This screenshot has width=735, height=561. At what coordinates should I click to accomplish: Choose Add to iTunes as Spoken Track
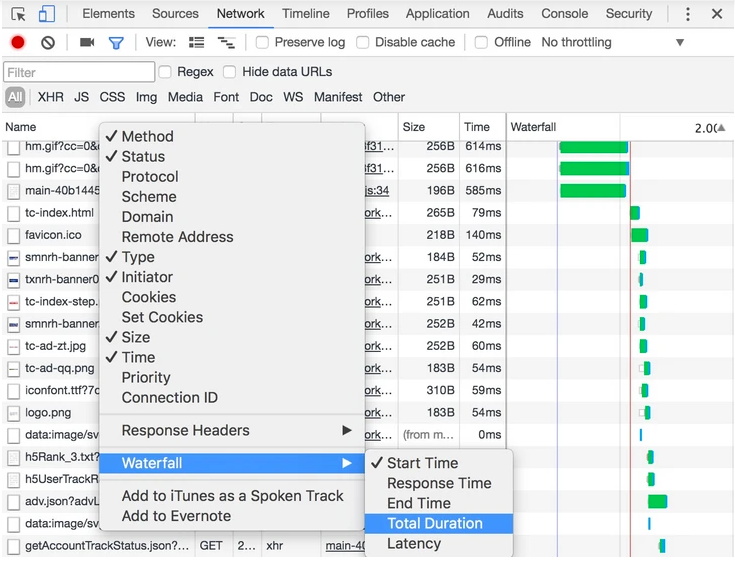232,496
